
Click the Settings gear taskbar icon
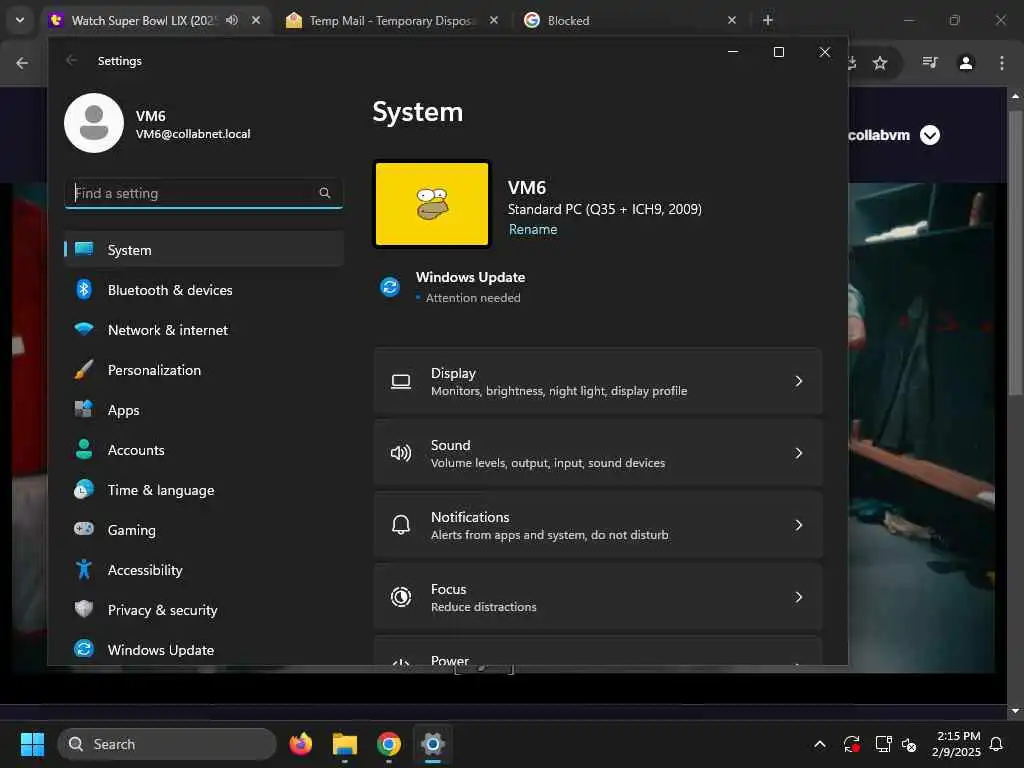coord(432,744)
